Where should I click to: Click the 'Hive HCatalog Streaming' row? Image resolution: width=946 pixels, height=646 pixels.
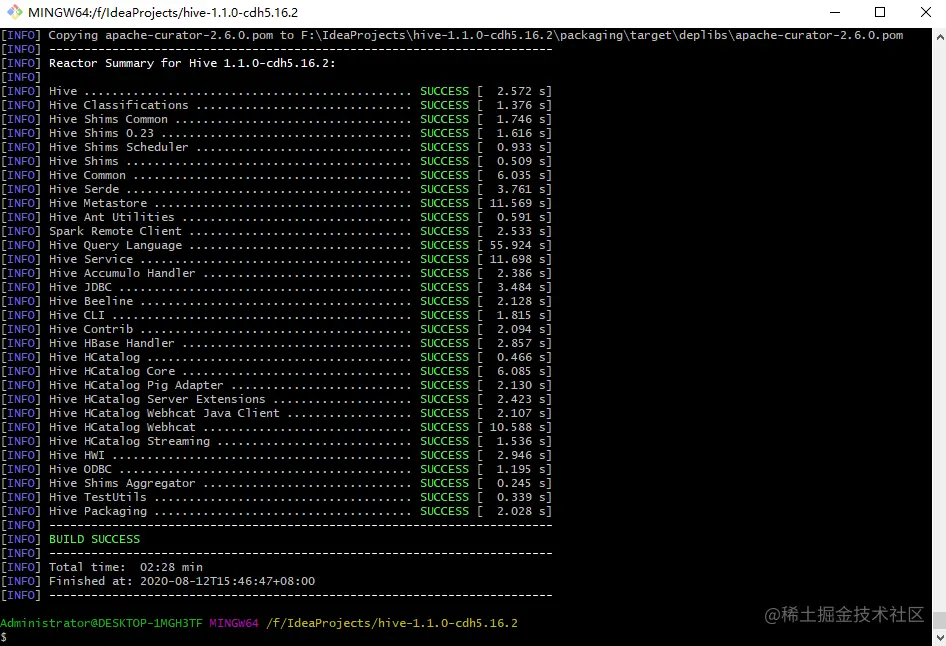coord(276,441)
